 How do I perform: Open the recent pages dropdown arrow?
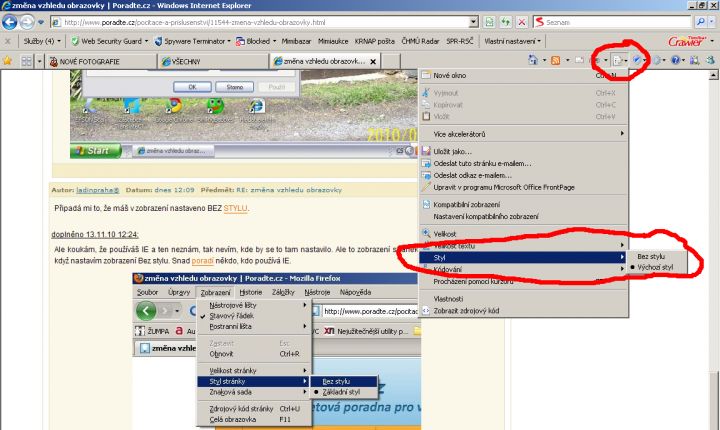41,22
